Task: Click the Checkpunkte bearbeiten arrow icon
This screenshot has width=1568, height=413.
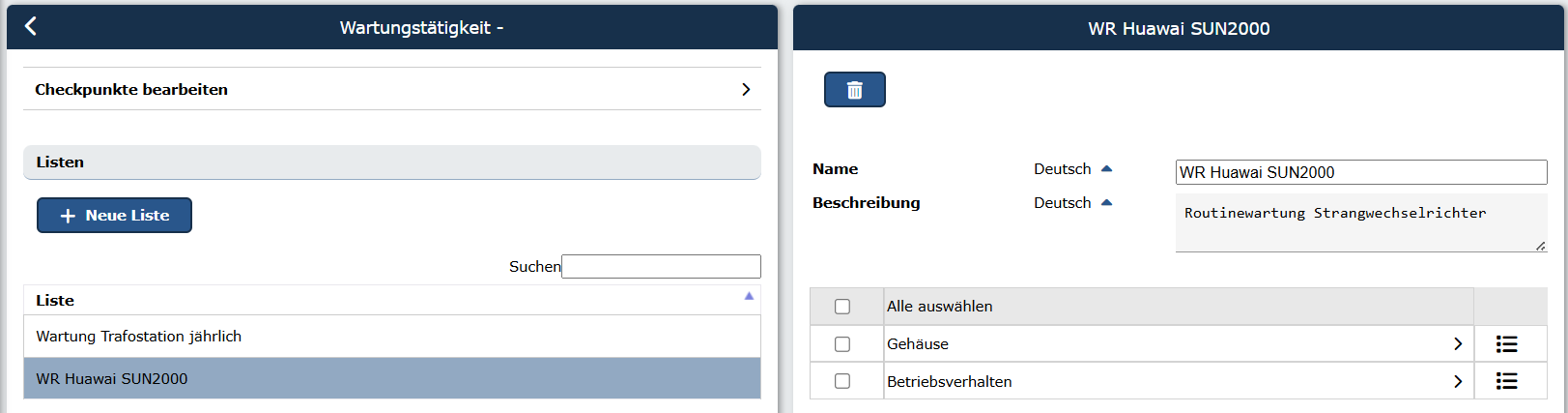Action: [746, 89]
